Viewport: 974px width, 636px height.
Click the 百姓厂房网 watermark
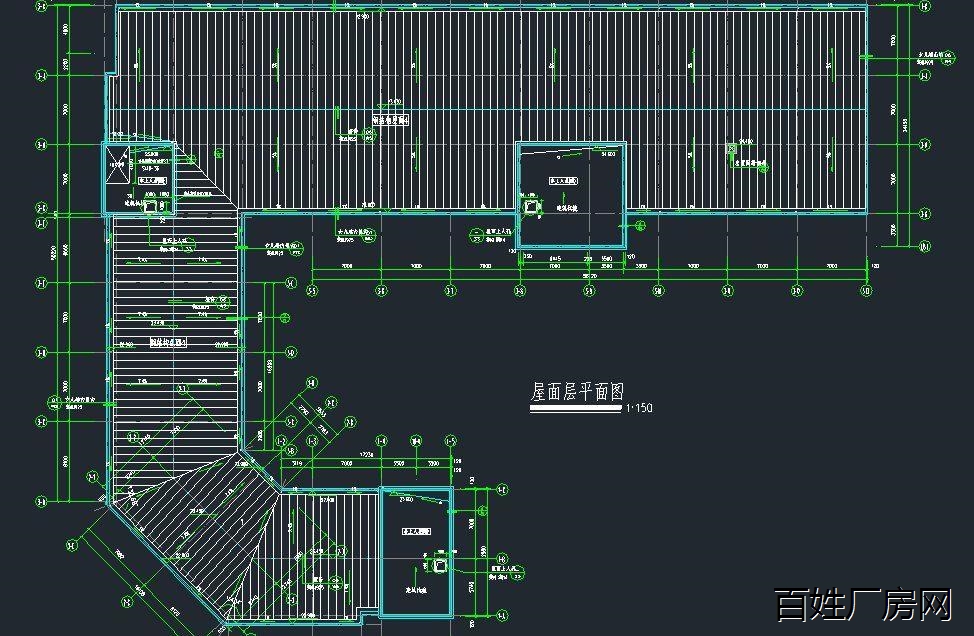click(x=863, y=605)
